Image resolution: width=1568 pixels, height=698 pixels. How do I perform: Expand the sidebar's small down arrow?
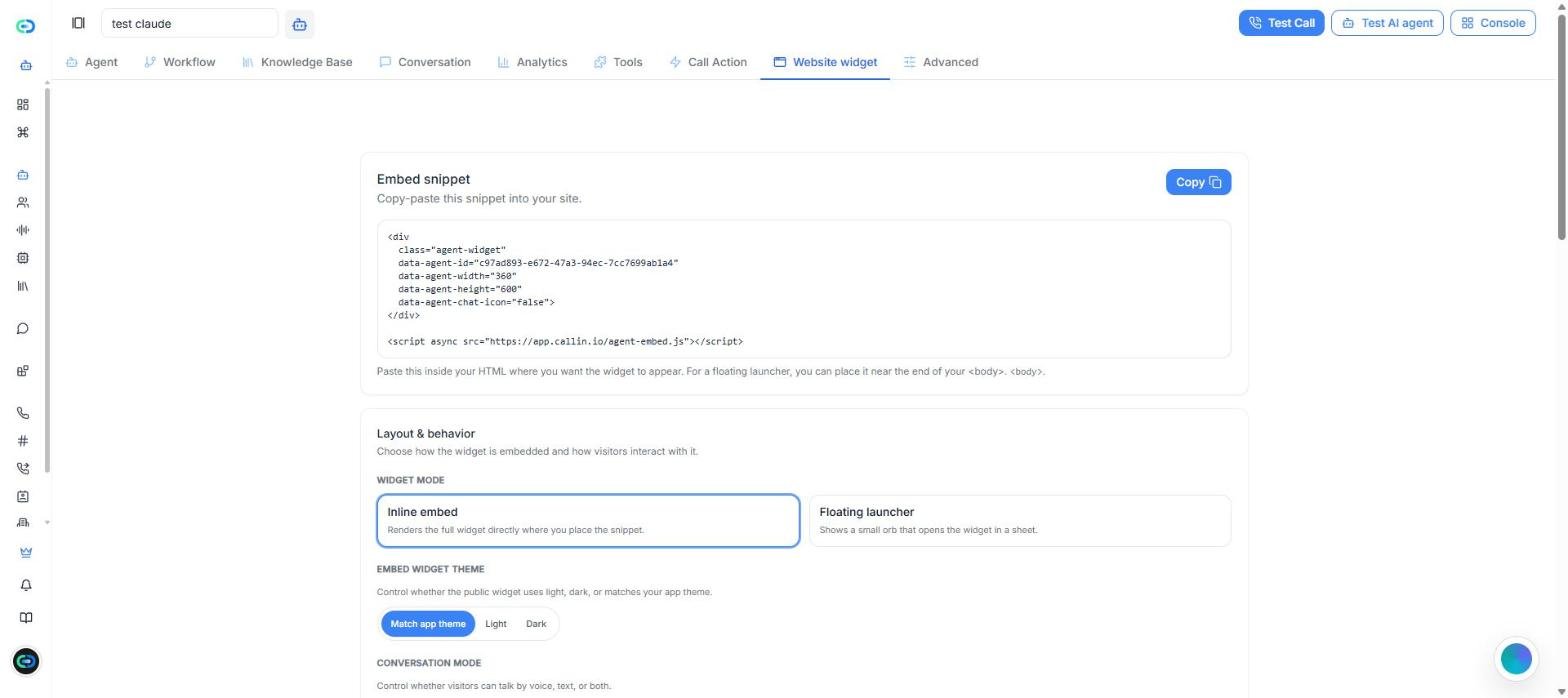pyautogui.click(x=46, y=522)
